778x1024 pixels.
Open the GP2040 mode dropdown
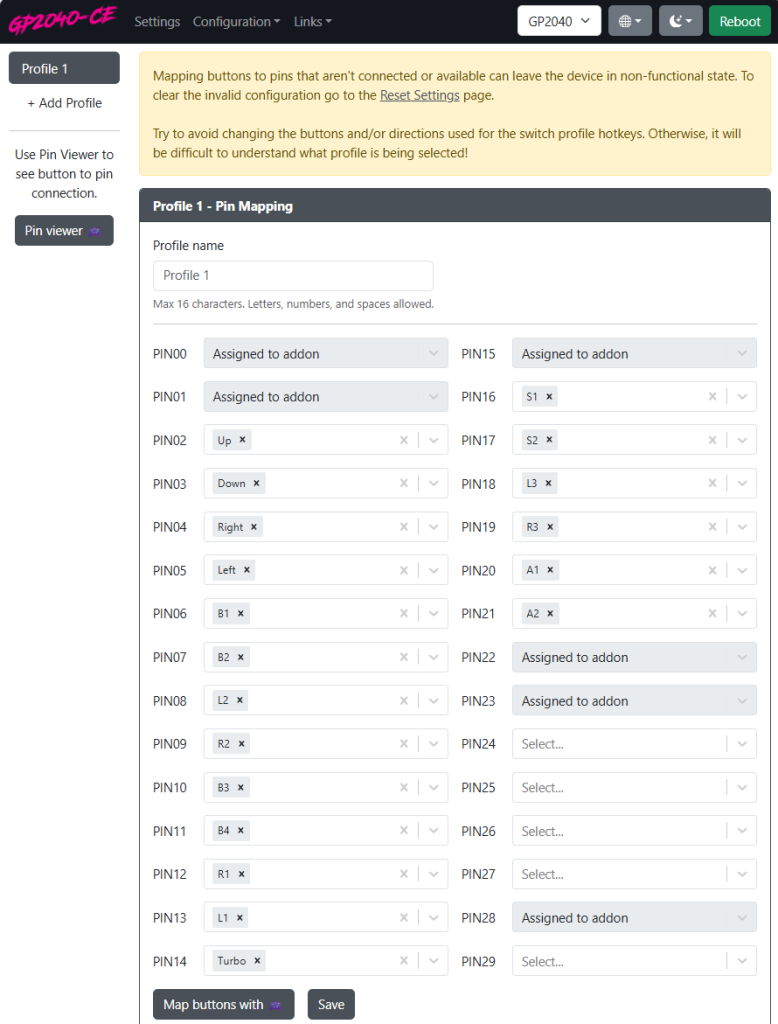pos(559,21)
